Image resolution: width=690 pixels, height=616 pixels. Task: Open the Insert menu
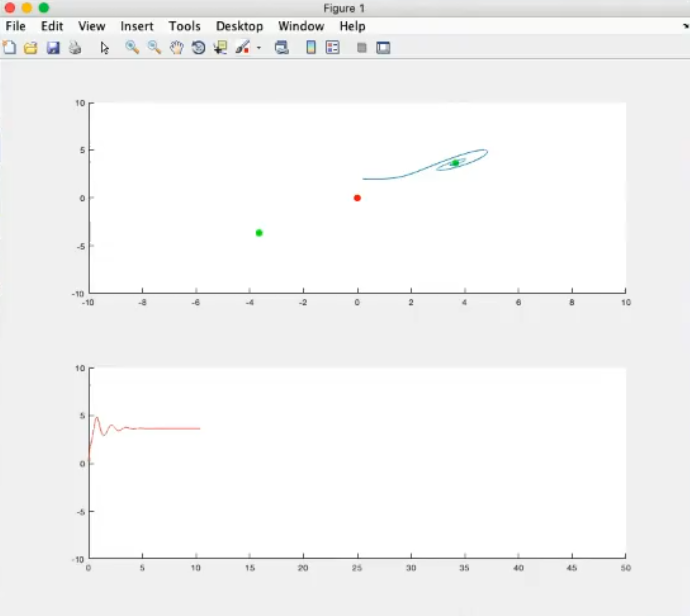(x=137, y=26)
